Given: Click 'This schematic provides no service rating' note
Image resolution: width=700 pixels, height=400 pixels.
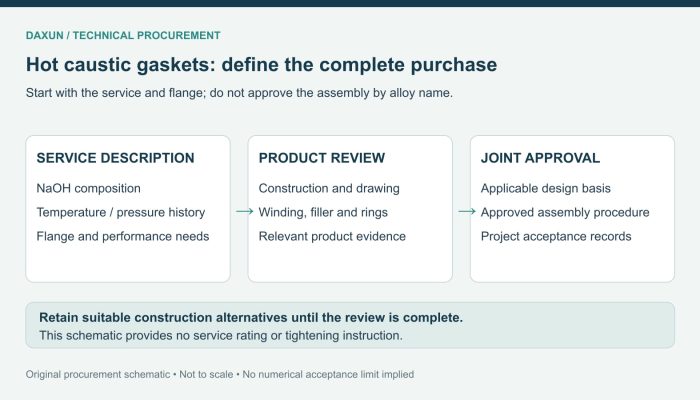Looking at the screenshot, I should click(221, 336).
